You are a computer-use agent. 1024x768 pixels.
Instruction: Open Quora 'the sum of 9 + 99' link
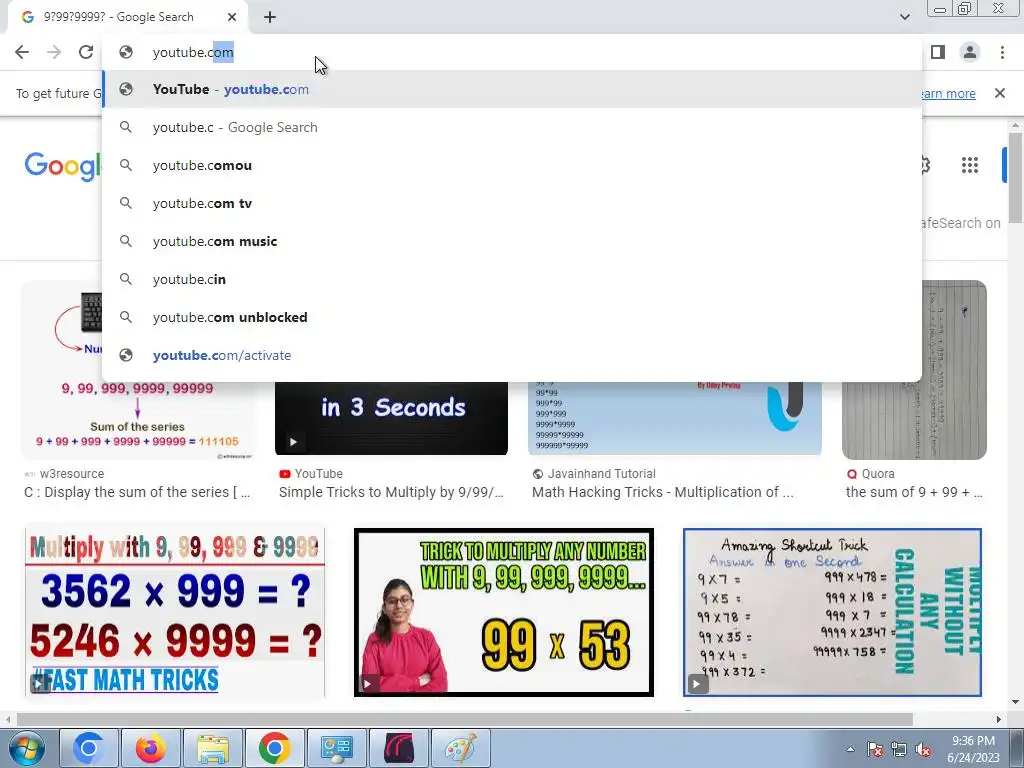click(914, 492)
